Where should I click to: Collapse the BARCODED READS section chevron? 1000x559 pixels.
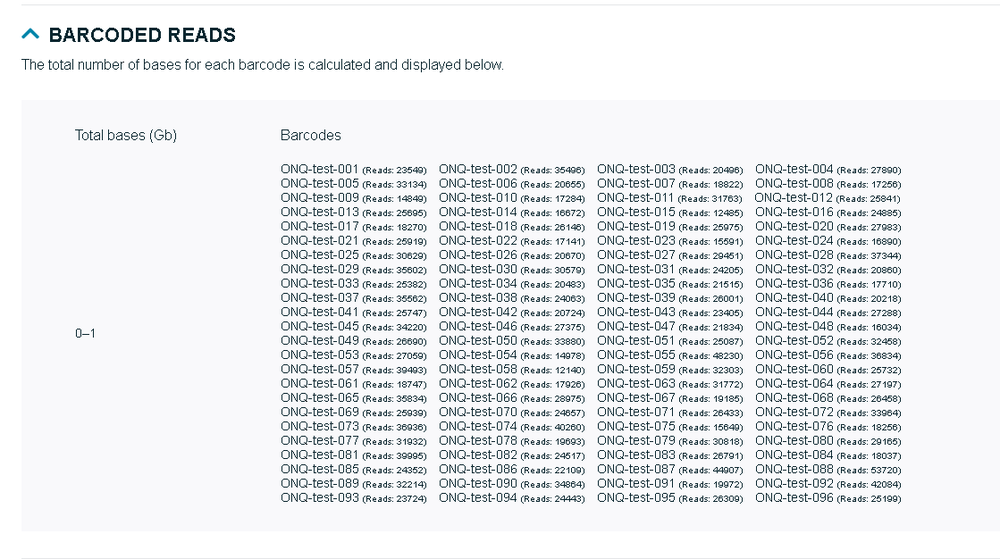pyautogui.click(x=30, y=34)
